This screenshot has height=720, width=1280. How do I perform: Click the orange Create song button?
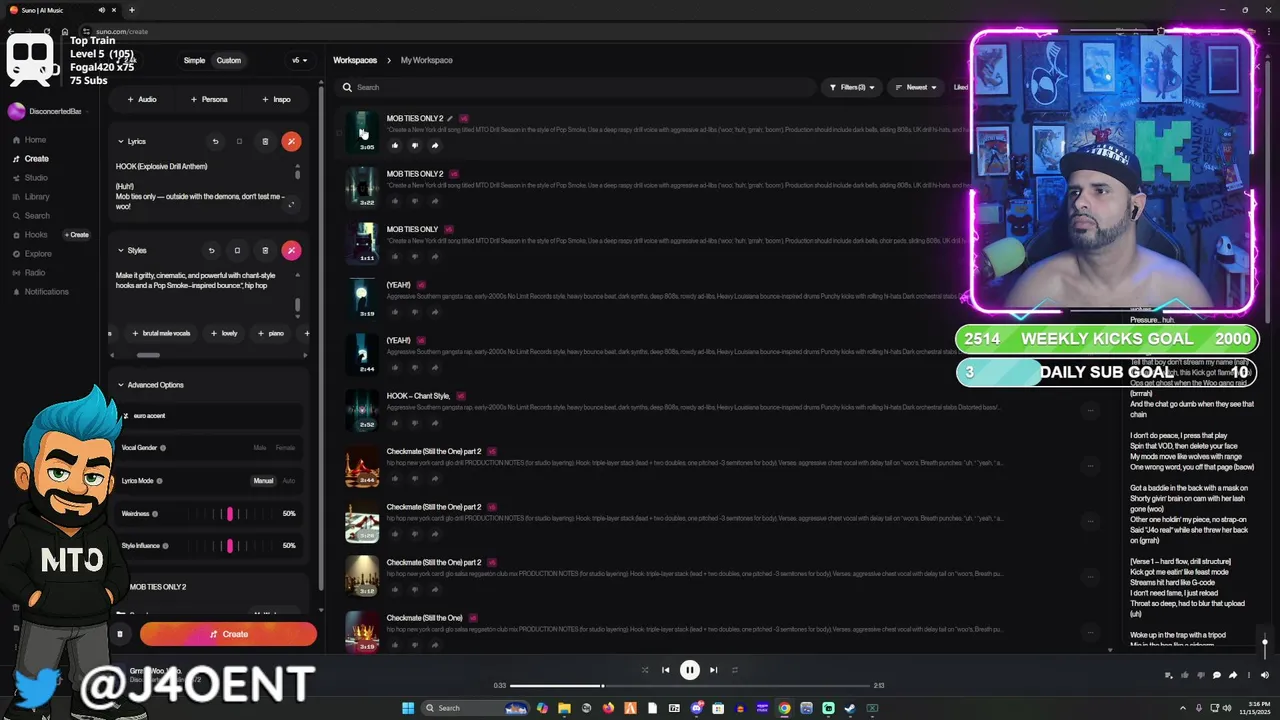229,634
